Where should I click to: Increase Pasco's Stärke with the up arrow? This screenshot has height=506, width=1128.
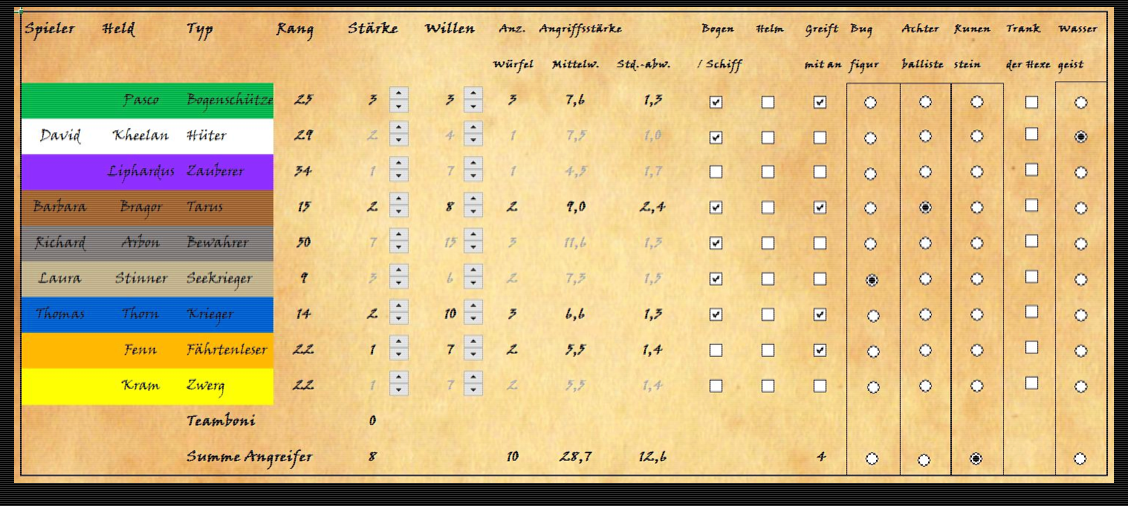tap(398, 94)
